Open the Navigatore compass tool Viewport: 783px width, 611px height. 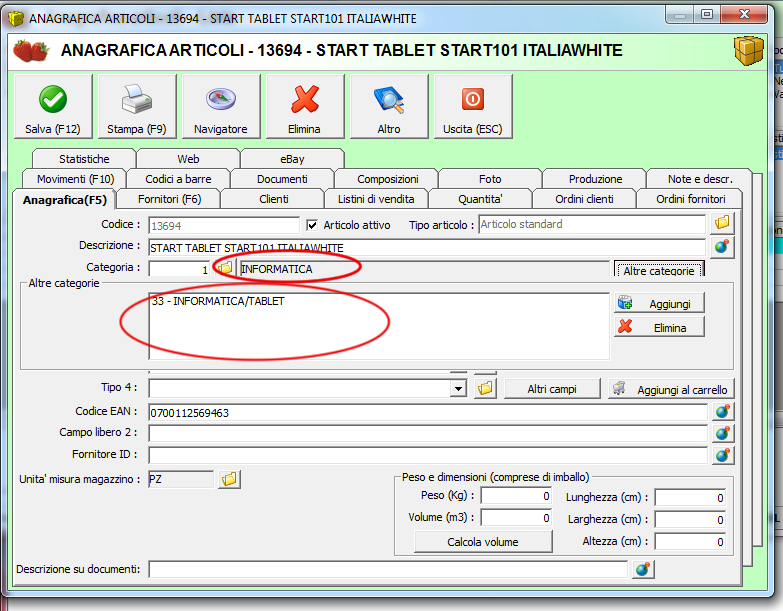(x=221, y=106)
